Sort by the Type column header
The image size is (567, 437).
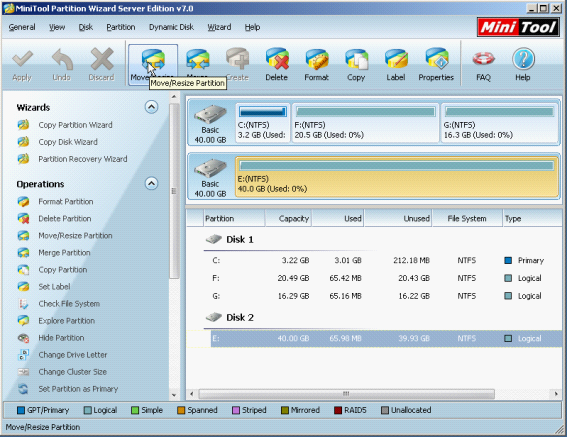[x=532, y=218]
